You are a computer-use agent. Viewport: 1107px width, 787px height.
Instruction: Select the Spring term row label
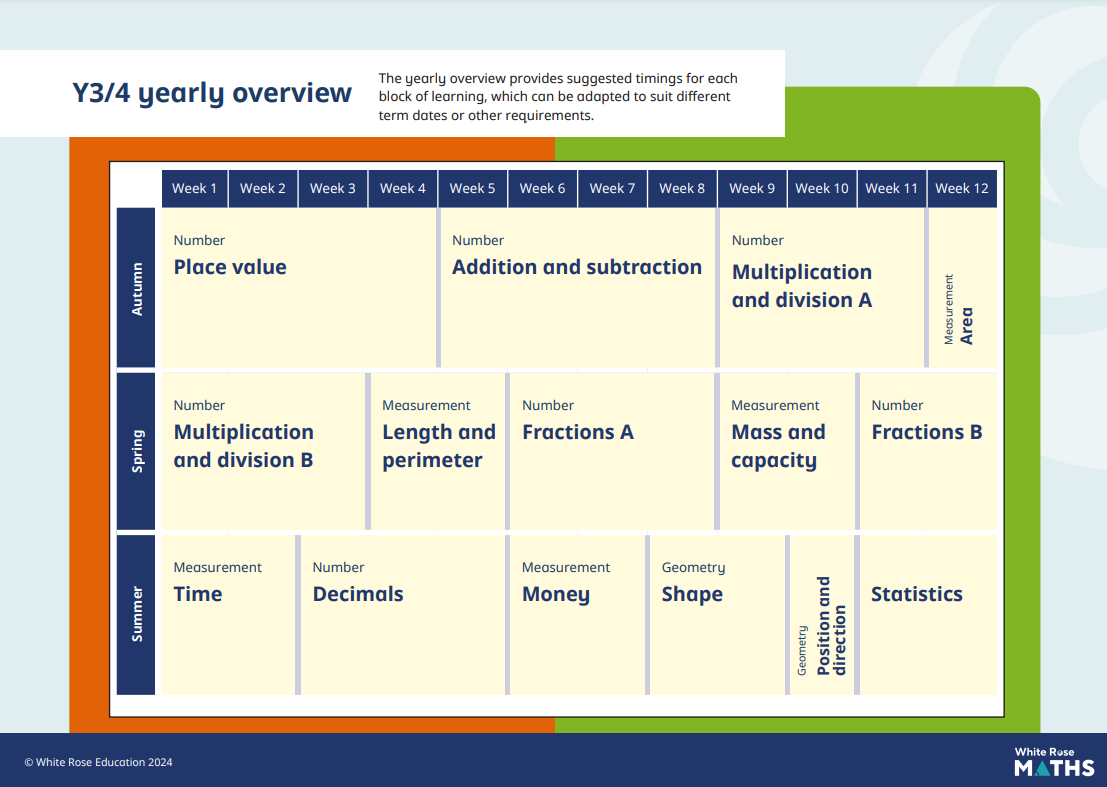pos(137,451)
